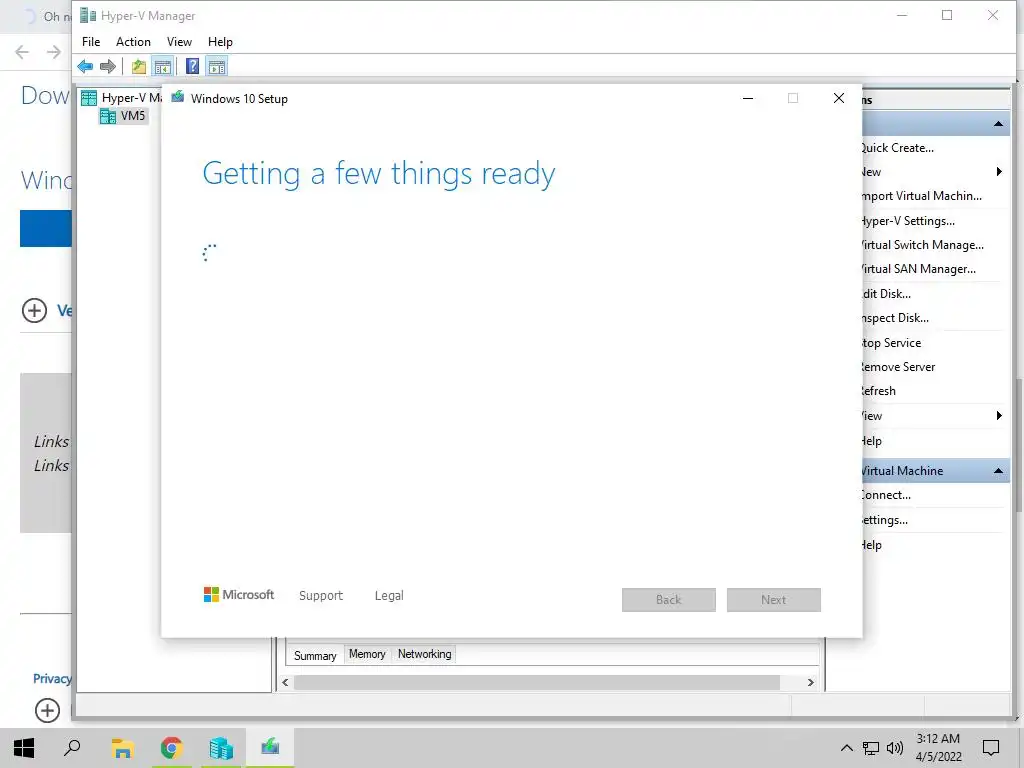
Task: Click Import Virtual Machine action
Action: 921,196
